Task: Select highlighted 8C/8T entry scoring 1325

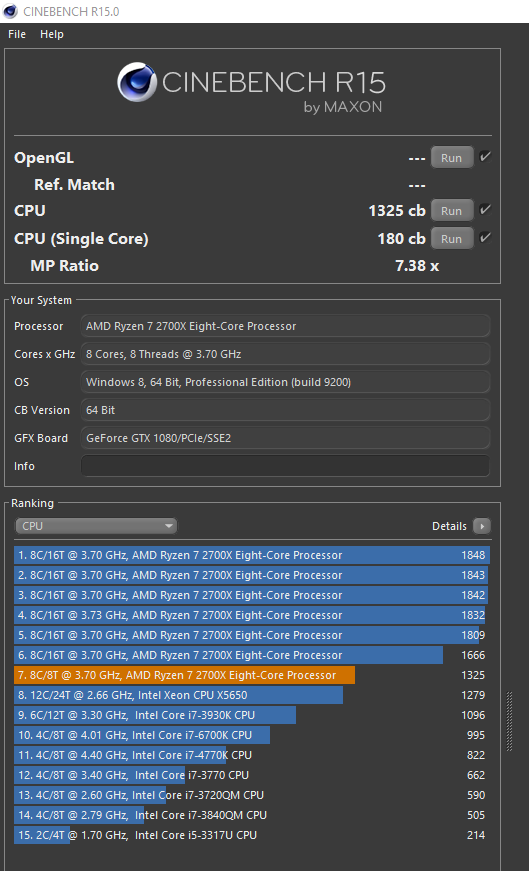Action: point(252,675)
